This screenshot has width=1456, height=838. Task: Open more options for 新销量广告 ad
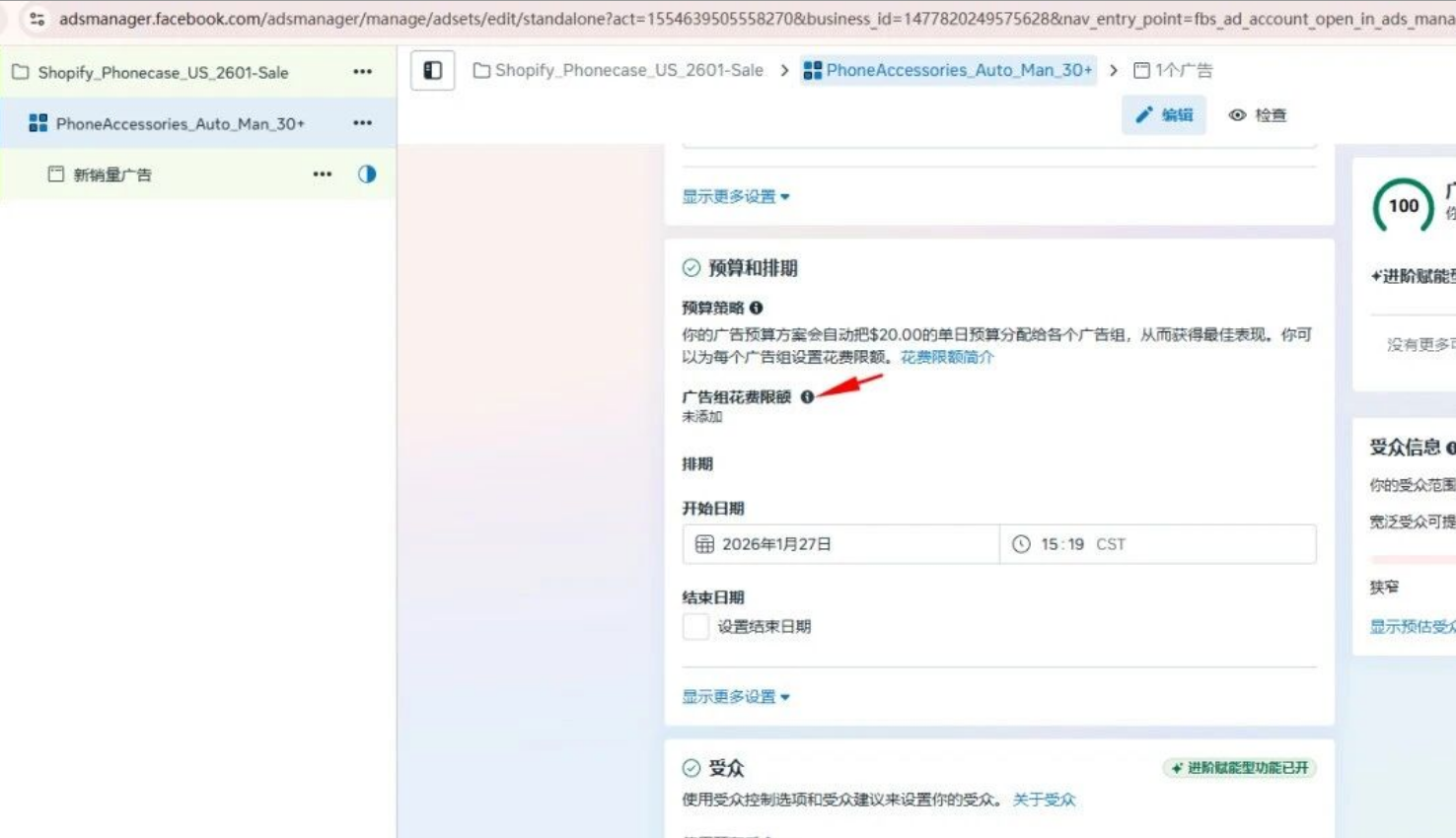click(323, 175)
